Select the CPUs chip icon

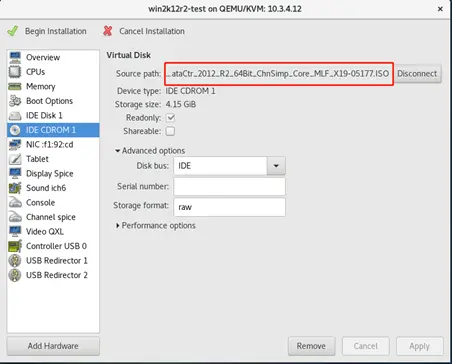[15, 72]
